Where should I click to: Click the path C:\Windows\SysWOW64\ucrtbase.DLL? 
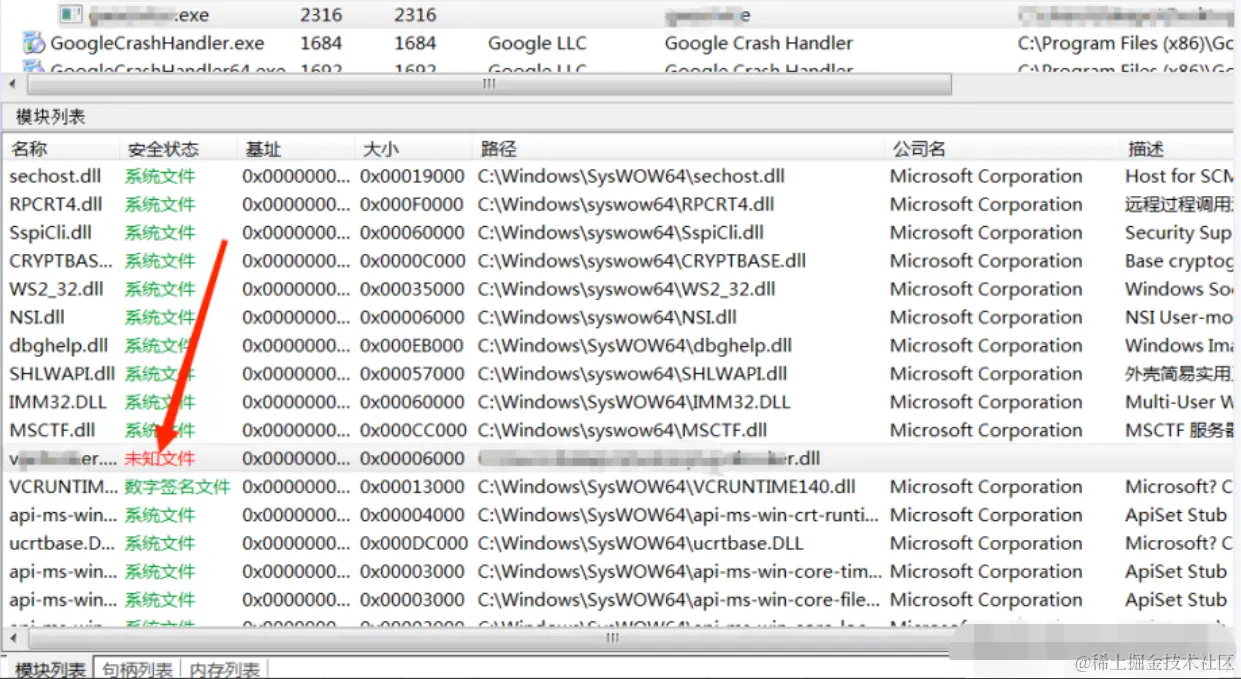(640, 544)
